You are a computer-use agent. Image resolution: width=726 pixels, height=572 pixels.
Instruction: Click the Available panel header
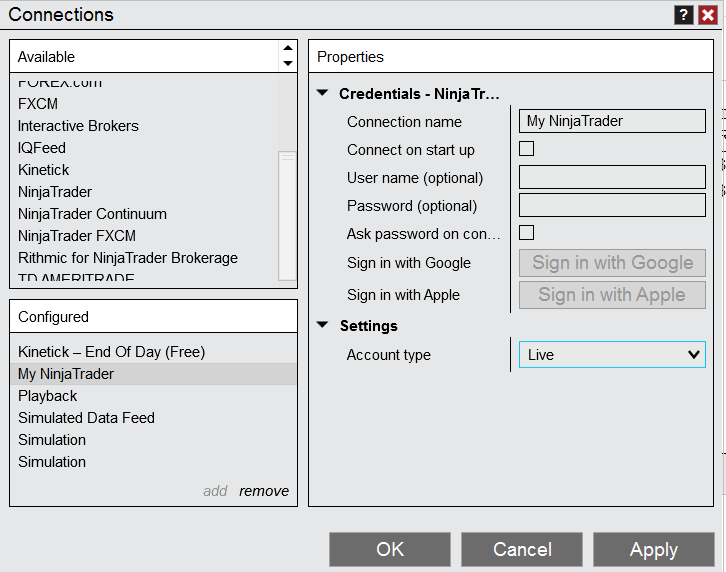click(144, 57)
